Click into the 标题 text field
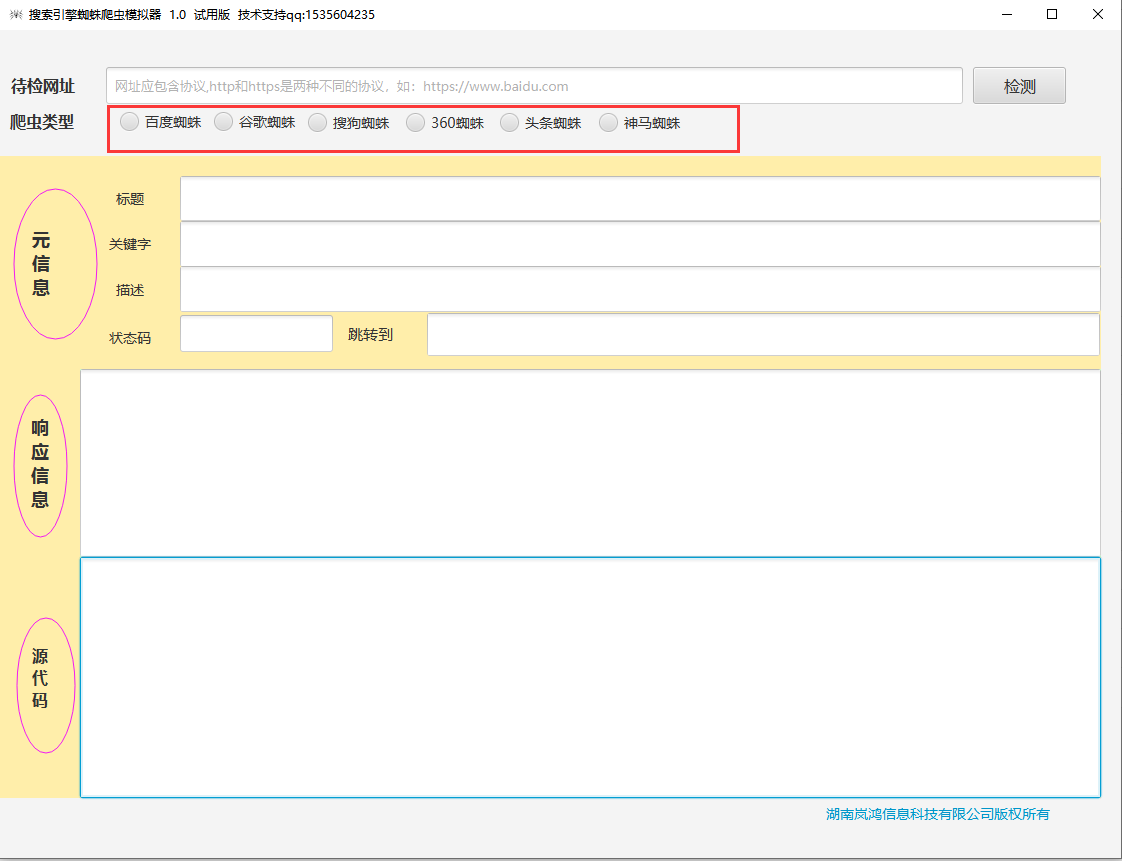 click(639, 199)
